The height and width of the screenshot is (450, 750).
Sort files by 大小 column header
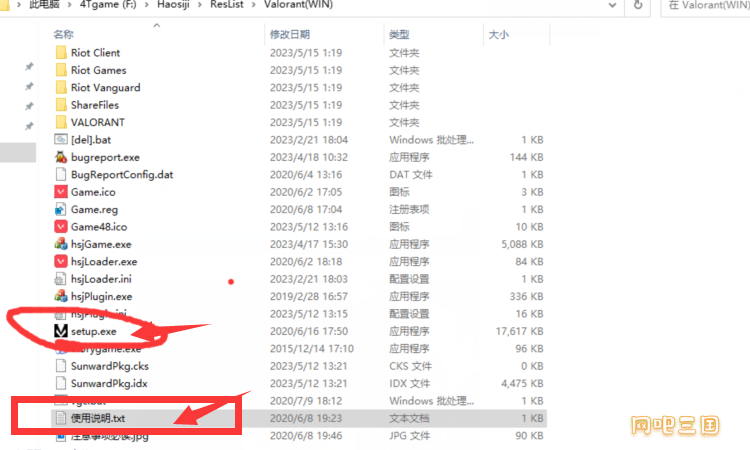[x=498, y=34]
